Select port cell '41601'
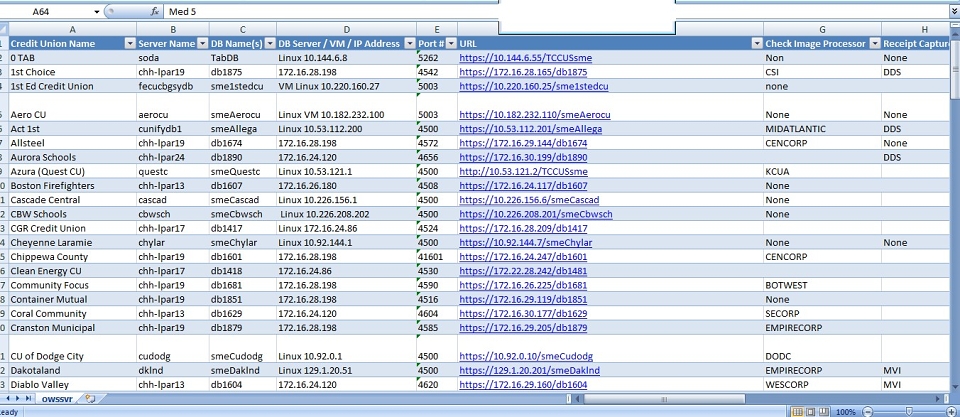 [x=437, y=257]
